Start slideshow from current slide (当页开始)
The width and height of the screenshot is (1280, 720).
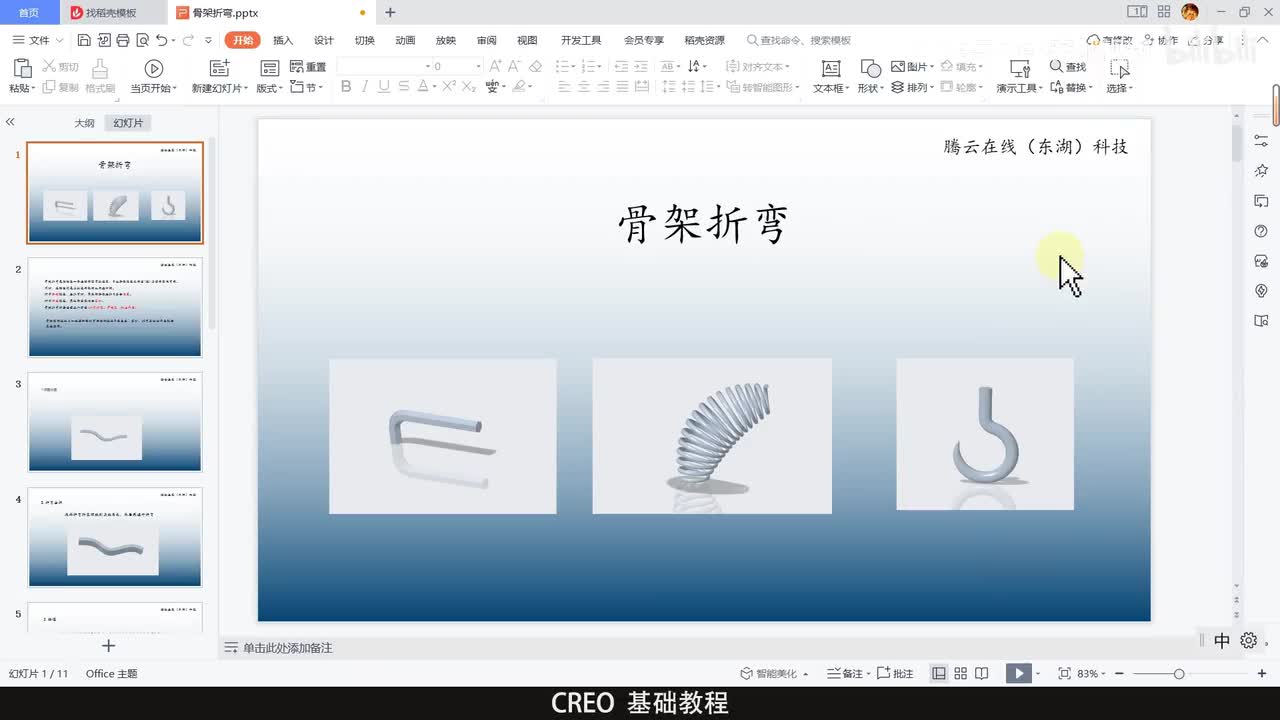(x=153, y=68)
